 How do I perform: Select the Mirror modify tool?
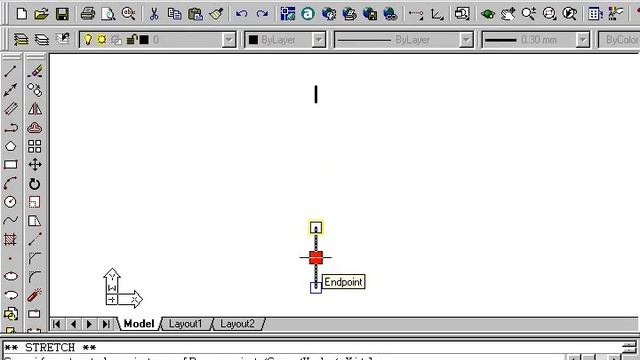click(x=35, y=109)
